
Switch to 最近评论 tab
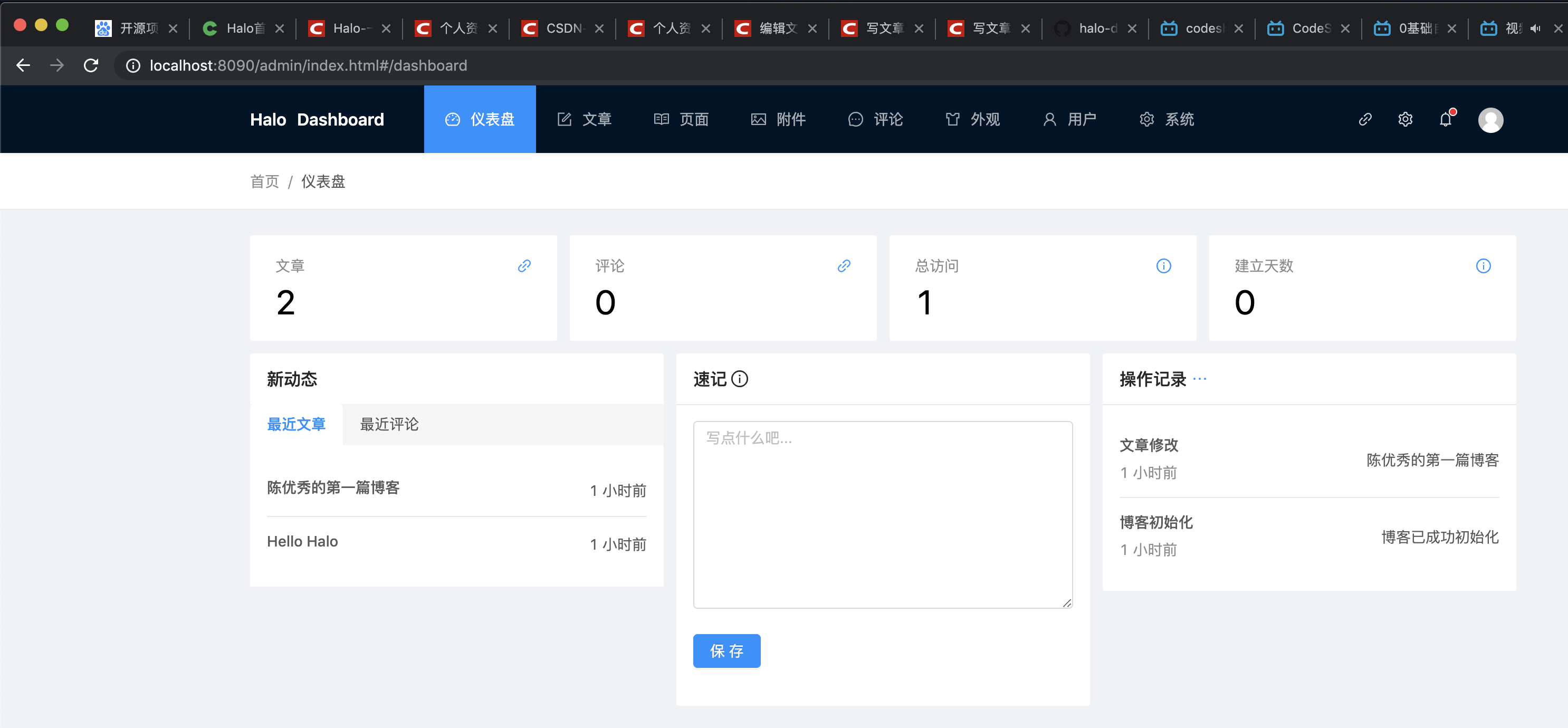click(x=389, y=424)
